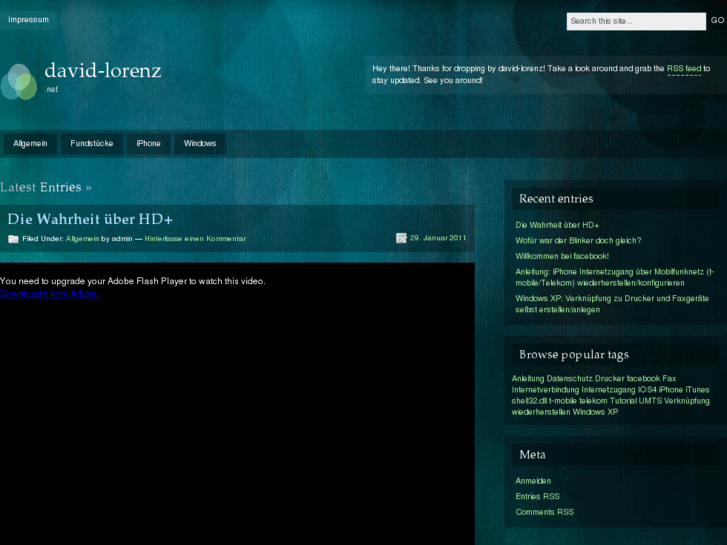
Task: Click the Windows XP tag
Action: pos(595,412)
